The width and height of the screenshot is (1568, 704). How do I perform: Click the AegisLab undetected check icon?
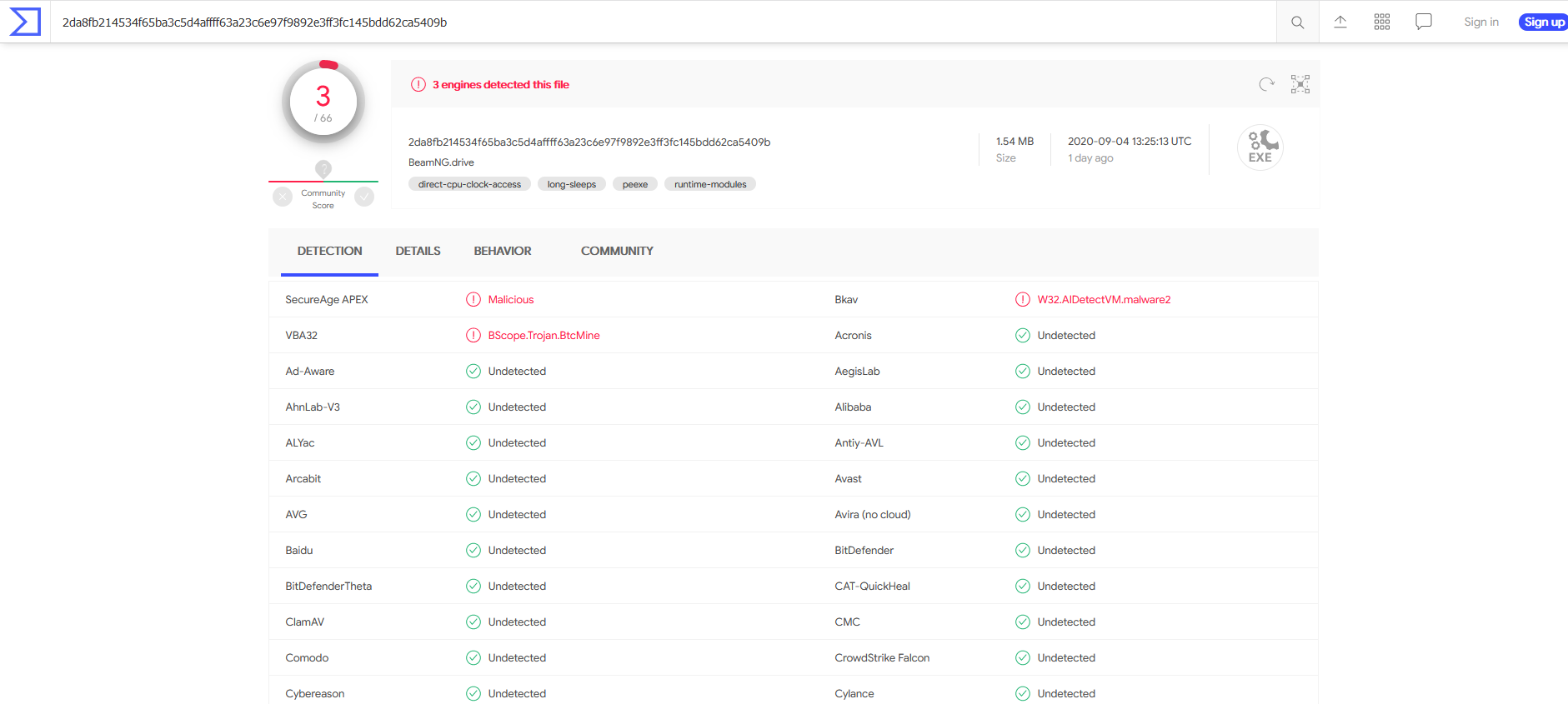(1023, 371)
